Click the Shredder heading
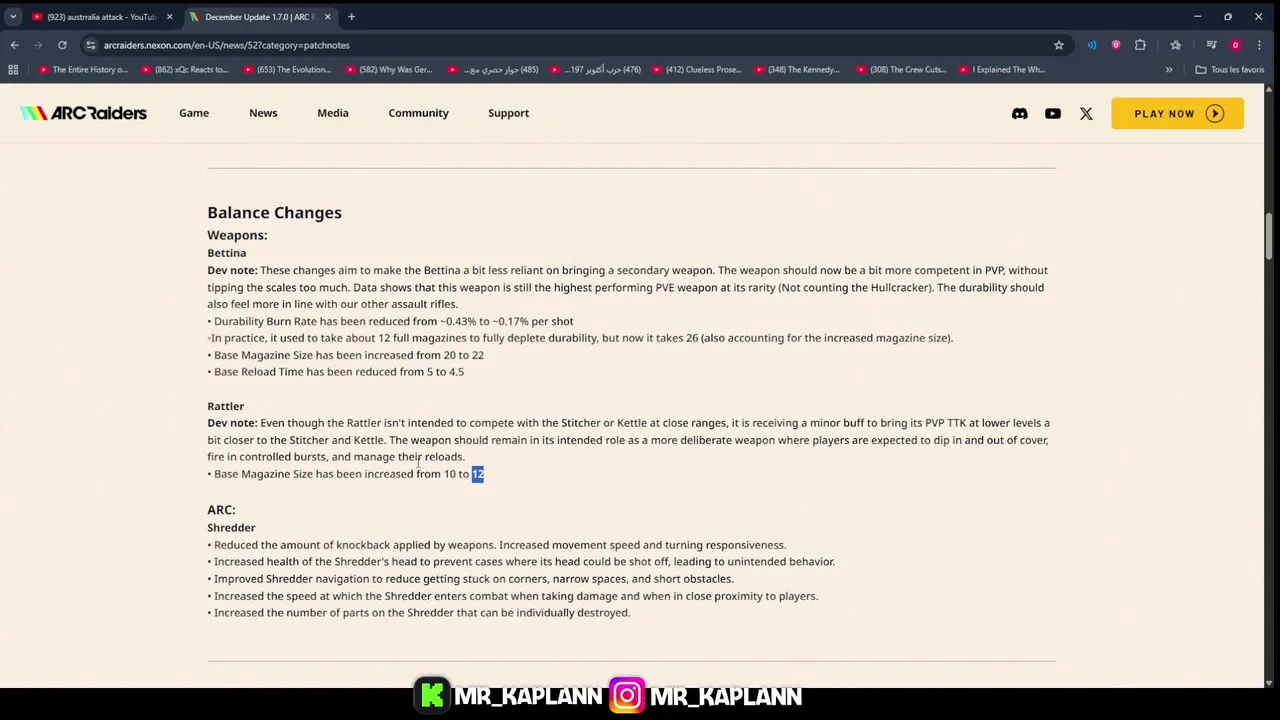This screenshot has width=1280, height=720. [231, 528]
